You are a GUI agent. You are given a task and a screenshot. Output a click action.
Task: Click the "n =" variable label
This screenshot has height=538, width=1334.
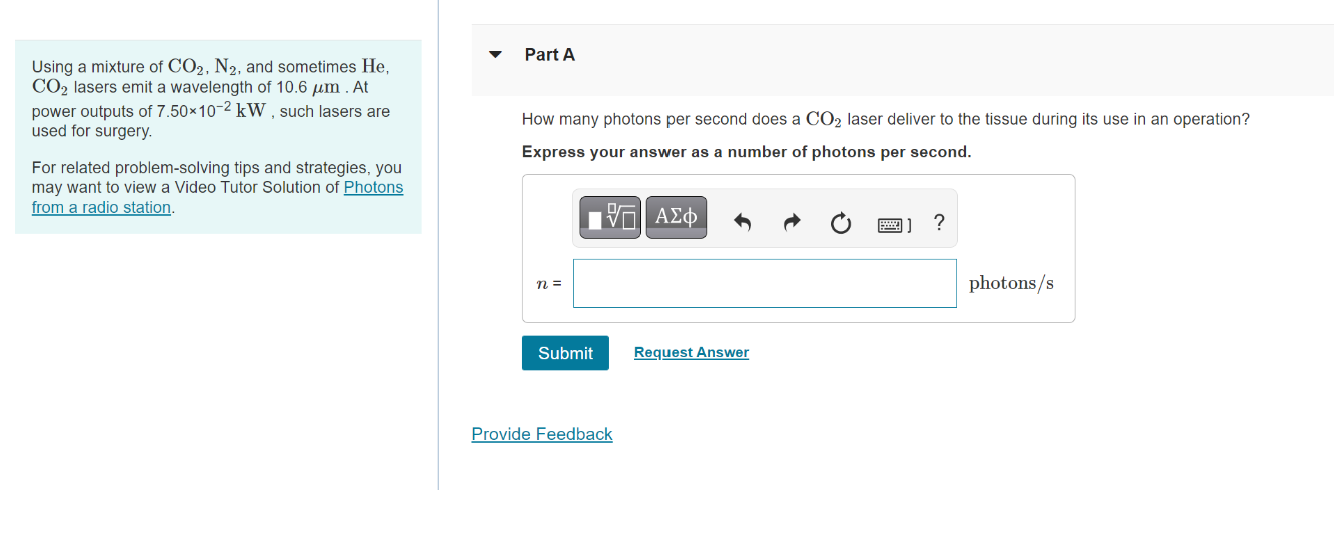click(x=549, y=284)
